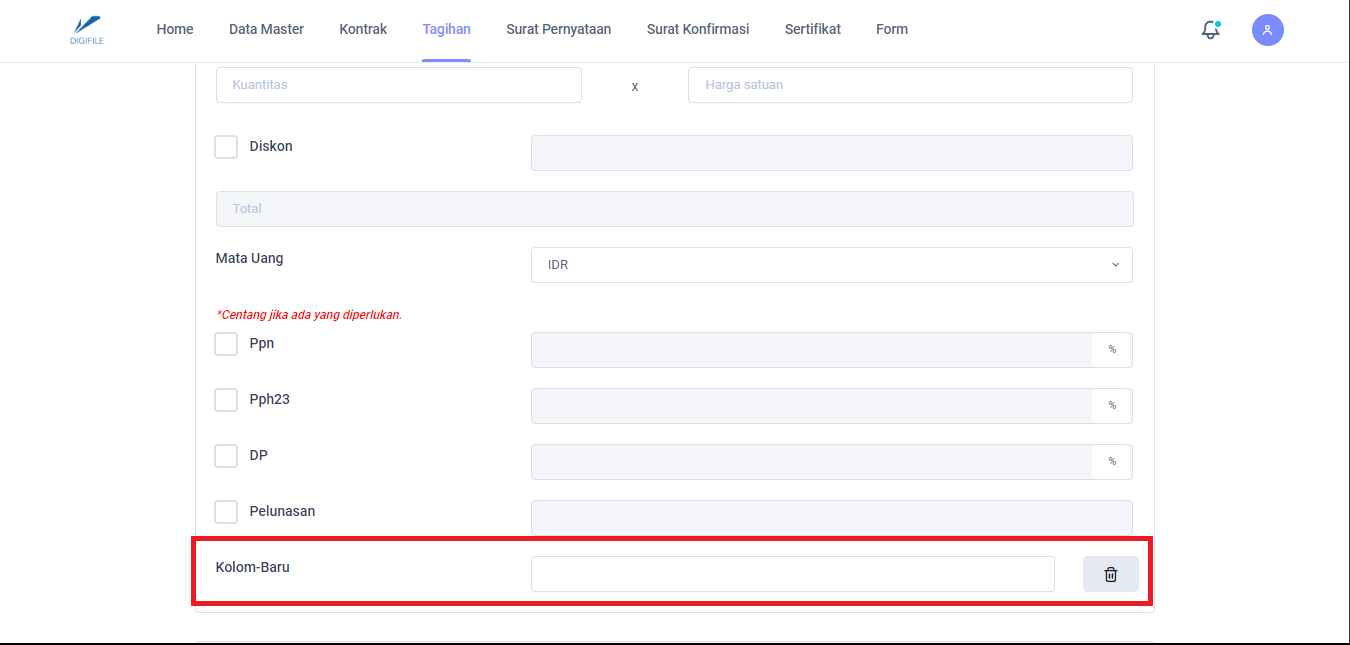Viewport: 1350px width, 645px height.
Task: Focus the Kuantitas input field
Action: (398, 85)
